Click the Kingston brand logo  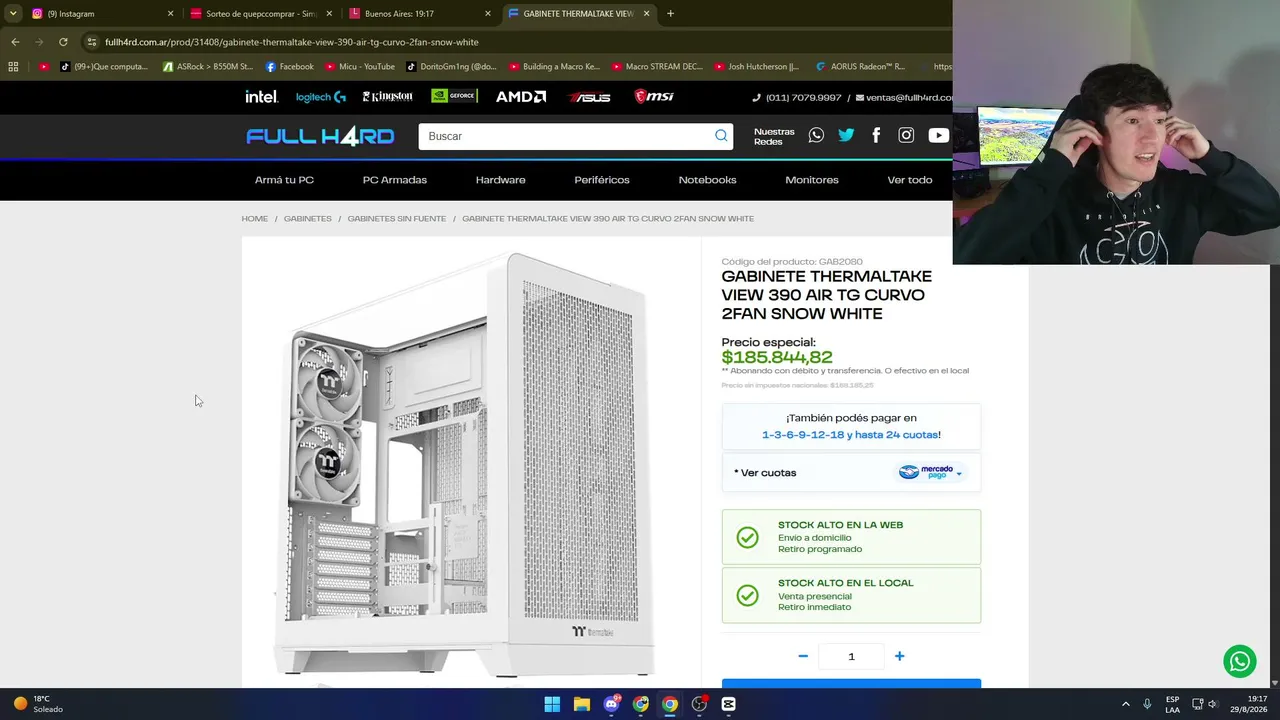pos(387,97)
